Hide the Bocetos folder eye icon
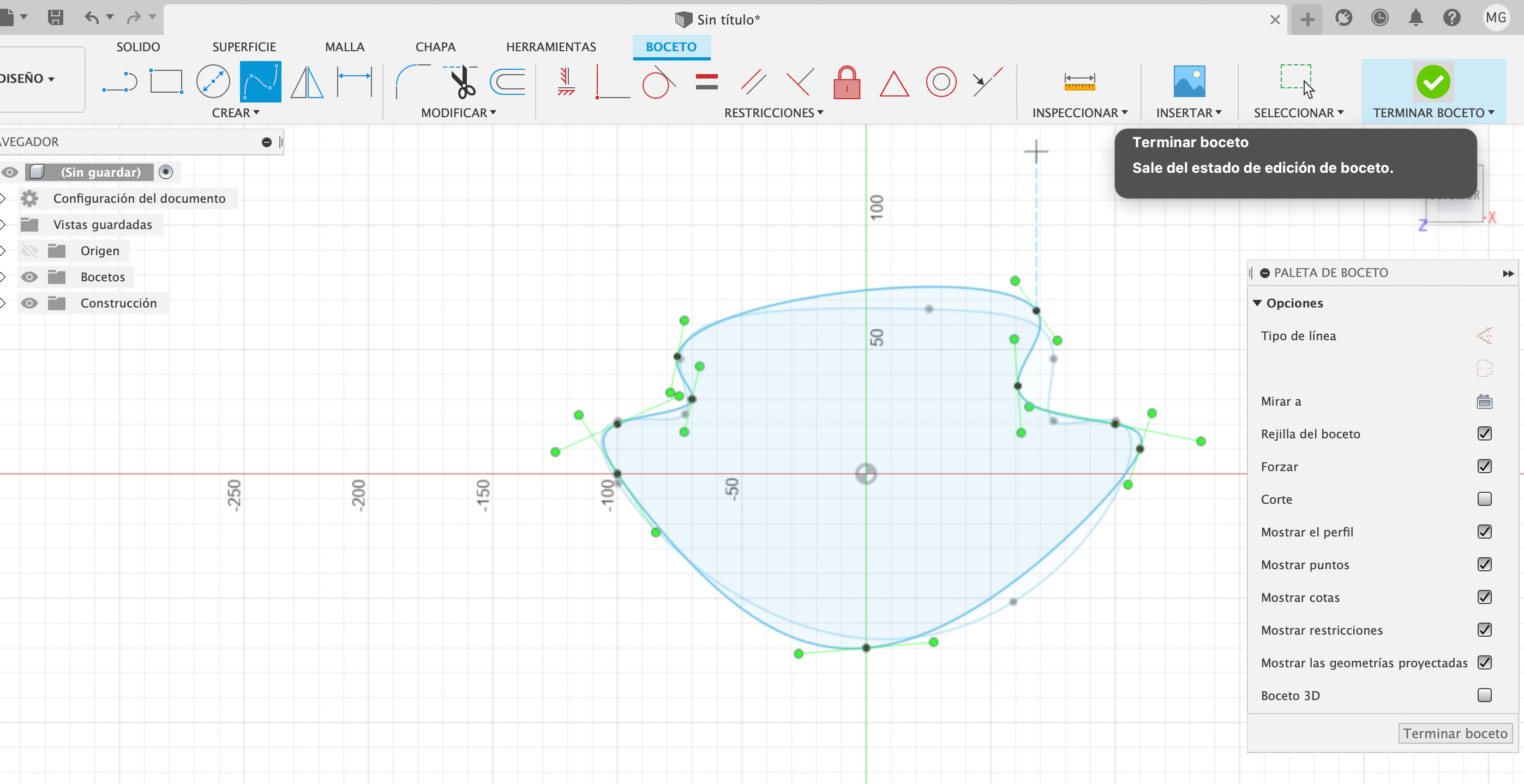Viewport: 1524px width, 784px height. 29,277
